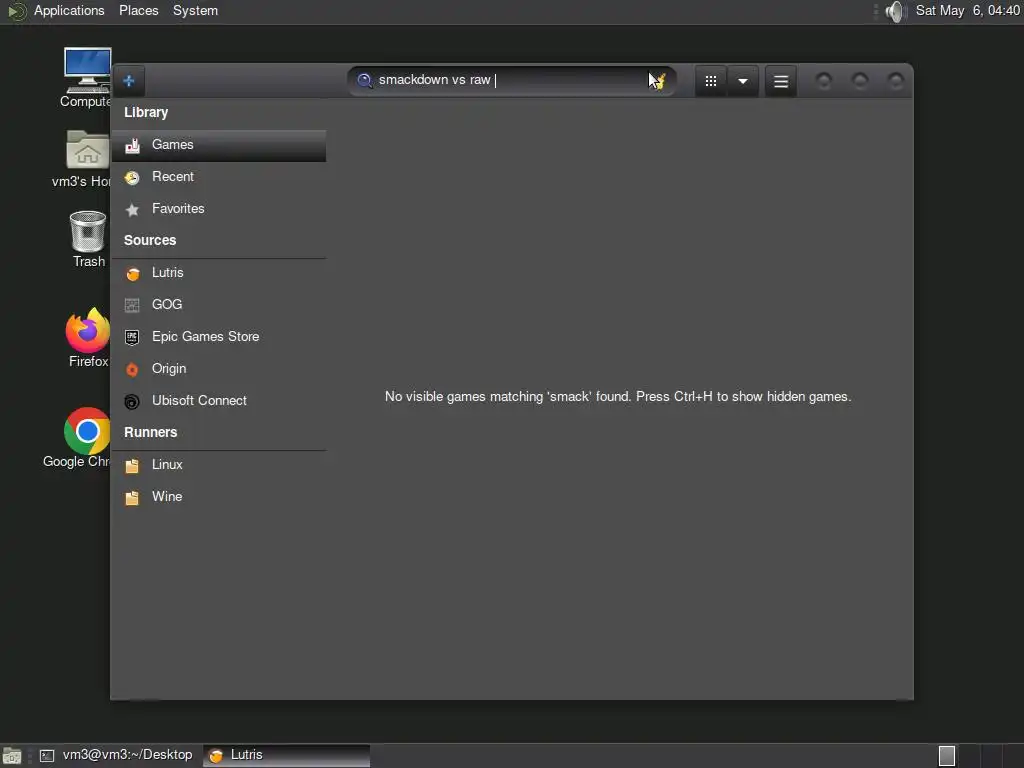Click the add game plus button

[129, 81]
